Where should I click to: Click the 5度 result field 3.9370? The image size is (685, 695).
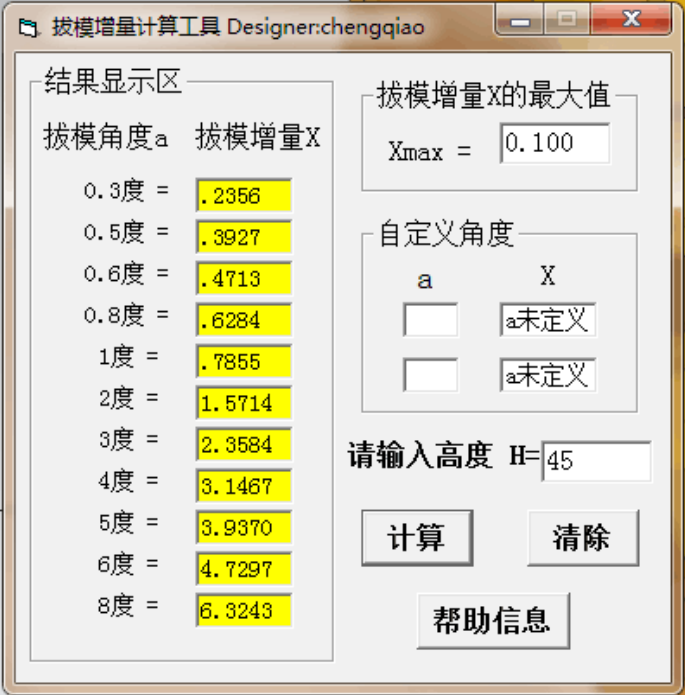[244, 527]
